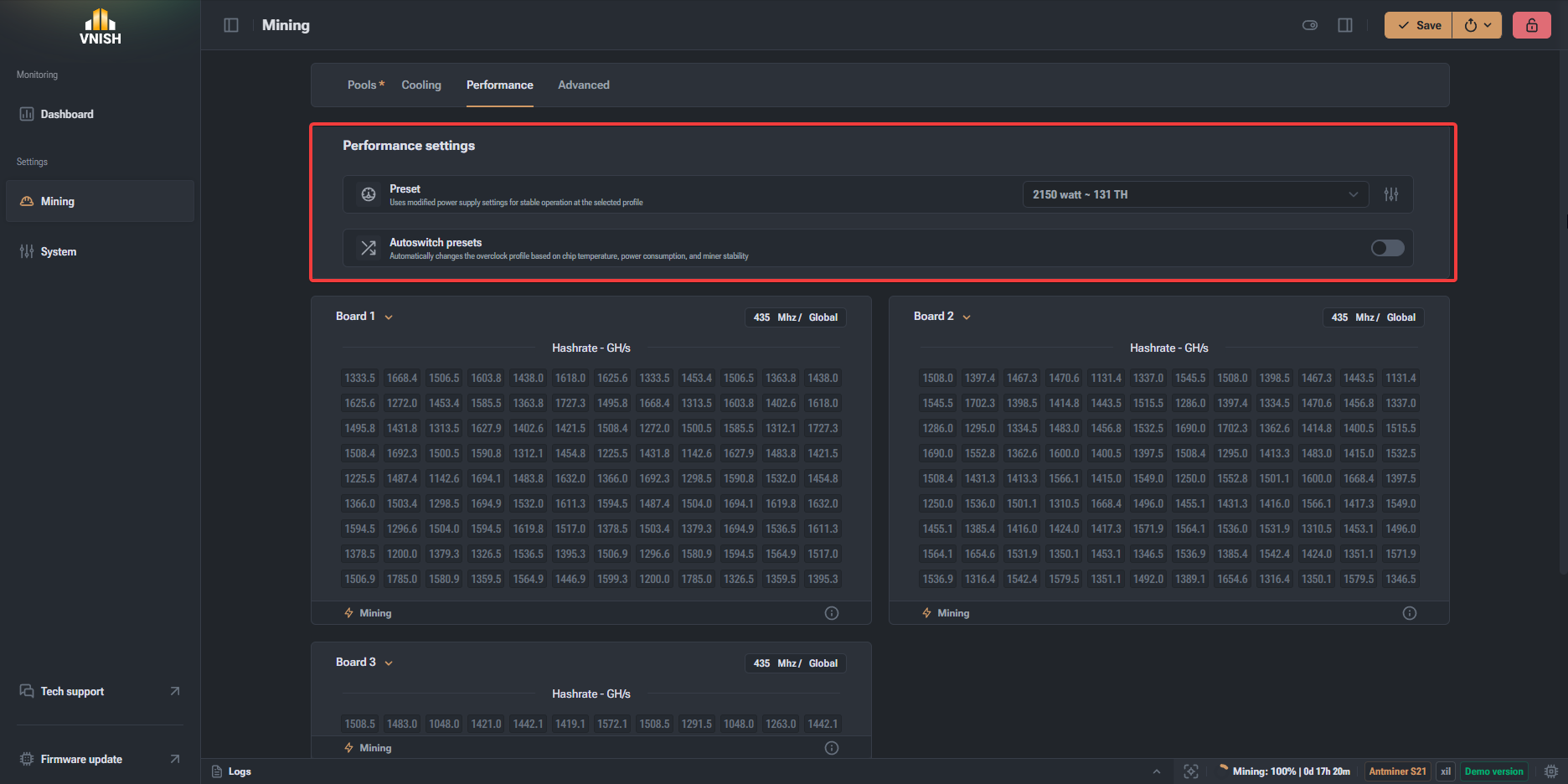This screenshot has height=784, width=1568.
Task: Click the find-miner scan icon in status bar
Action: click(x=1191, y=771)
